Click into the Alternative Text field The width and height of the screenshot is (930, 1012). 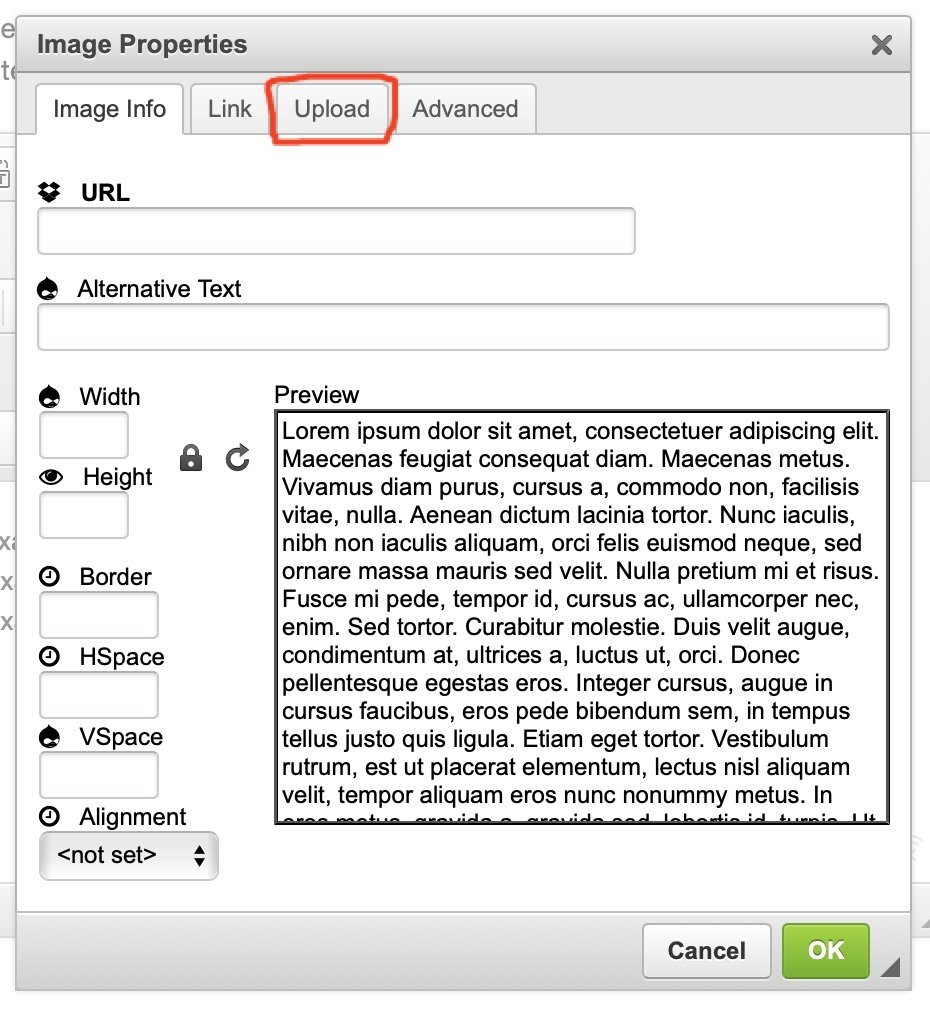(x=463, y=327)
